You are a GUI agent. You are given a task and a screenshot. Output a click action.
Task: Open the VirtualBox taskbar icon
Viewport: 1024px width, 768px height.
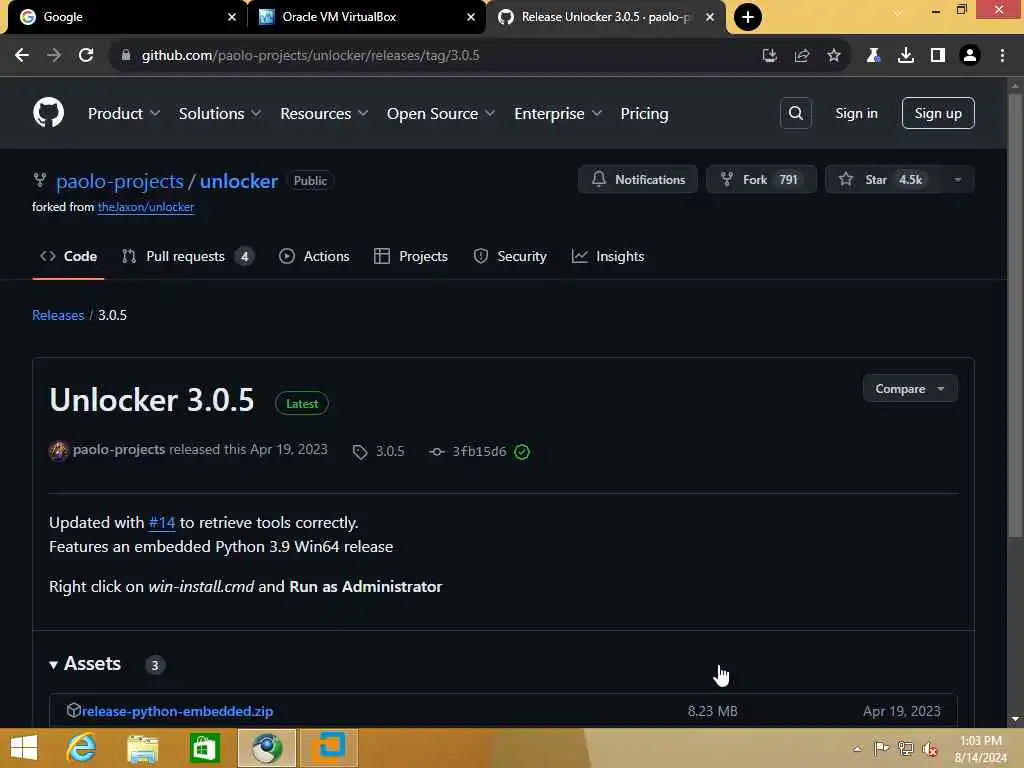coord(328,748)
